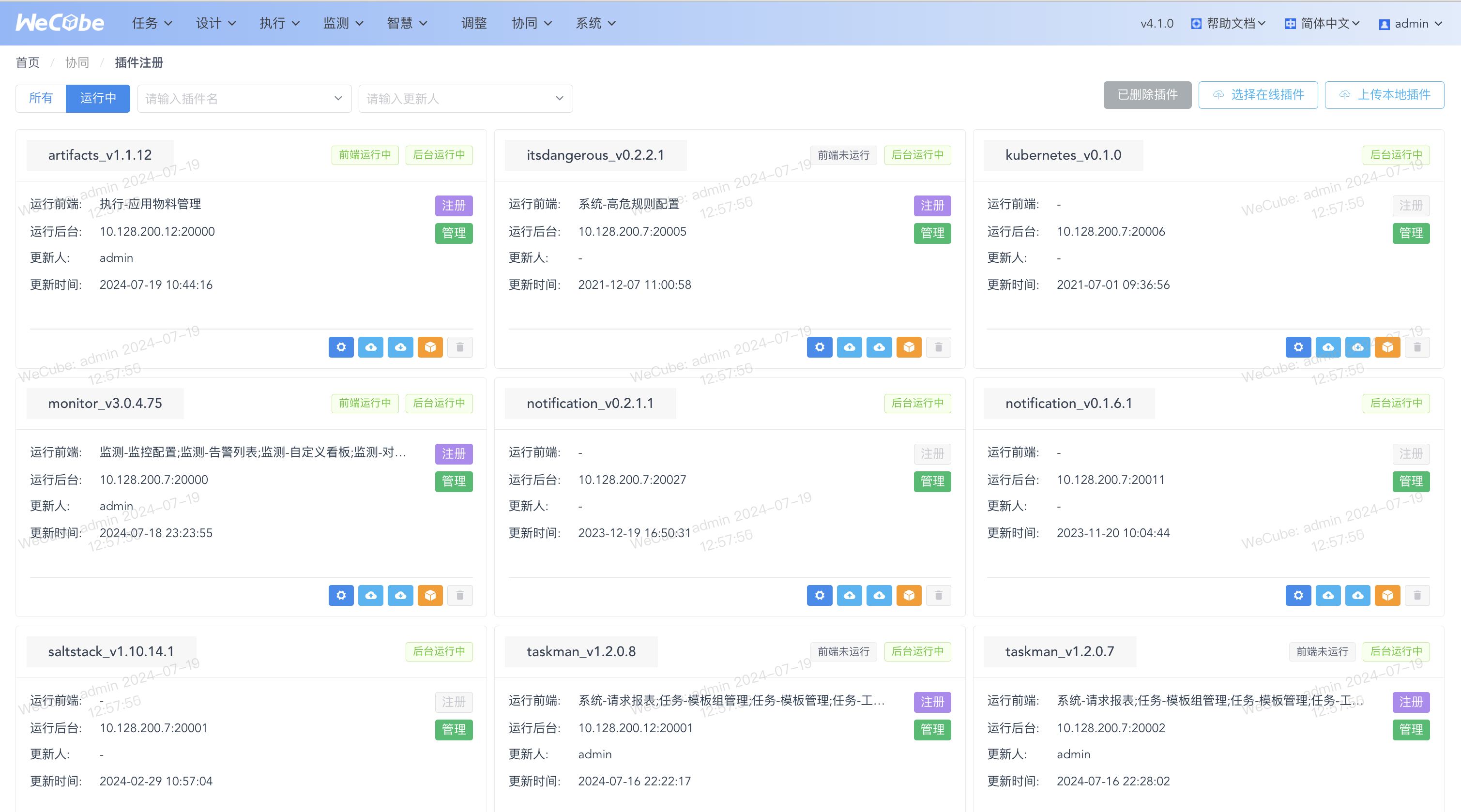This screenshot has width=1461, height=812.
Task: Click orange cube icon on monitor_v3.0.4.75 card
Action: pyautogui.click(x=430, y=595)
